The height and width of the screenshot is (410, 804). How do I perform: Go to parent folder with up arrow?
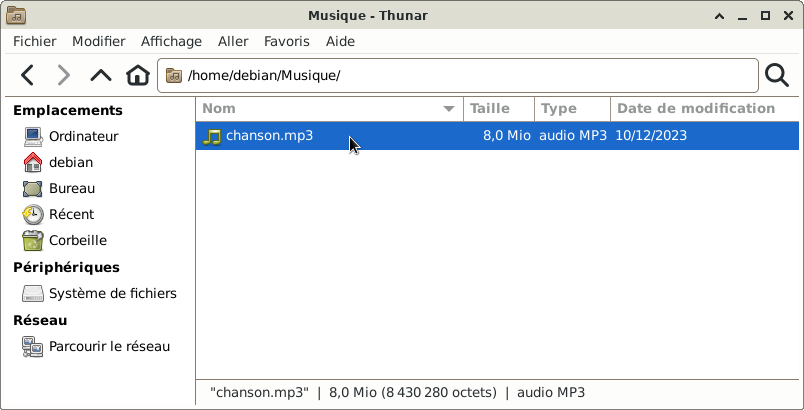[x=100, y=75]
